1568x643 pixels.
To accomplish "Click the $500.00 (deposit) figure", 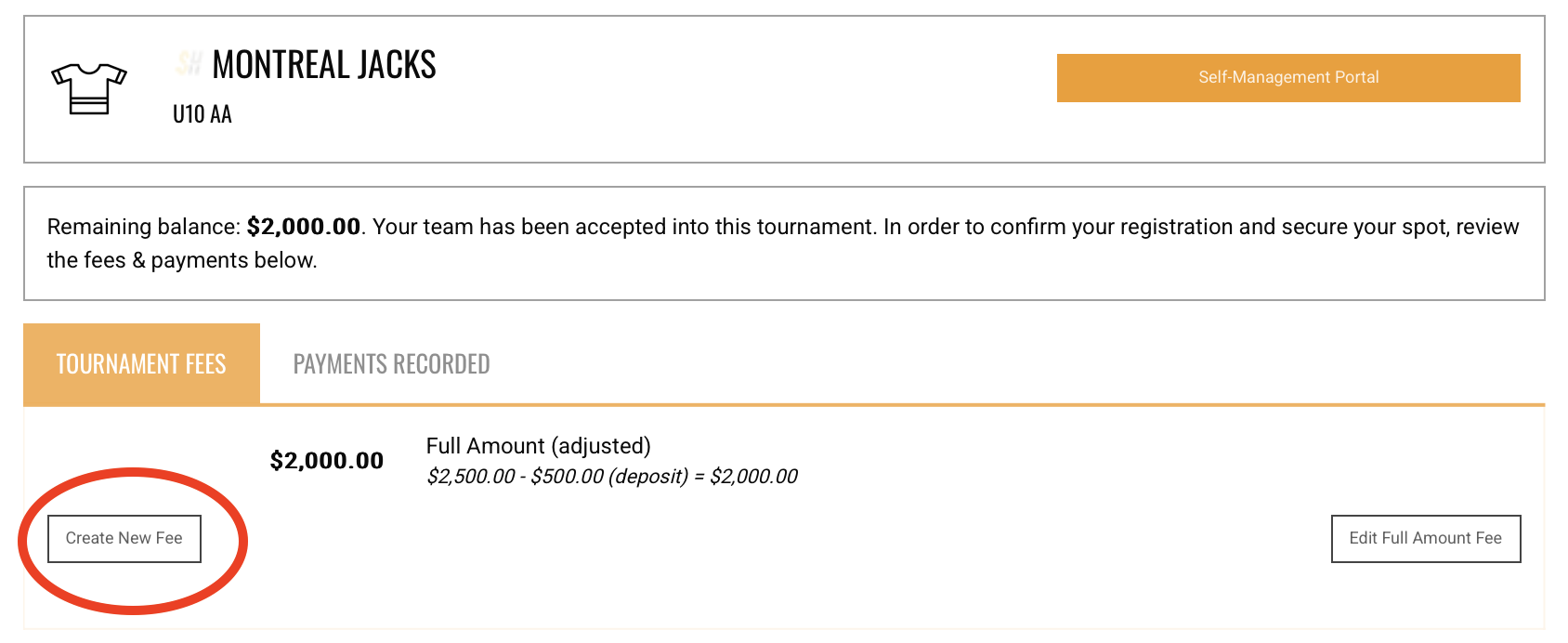I will tap(609, 477).
